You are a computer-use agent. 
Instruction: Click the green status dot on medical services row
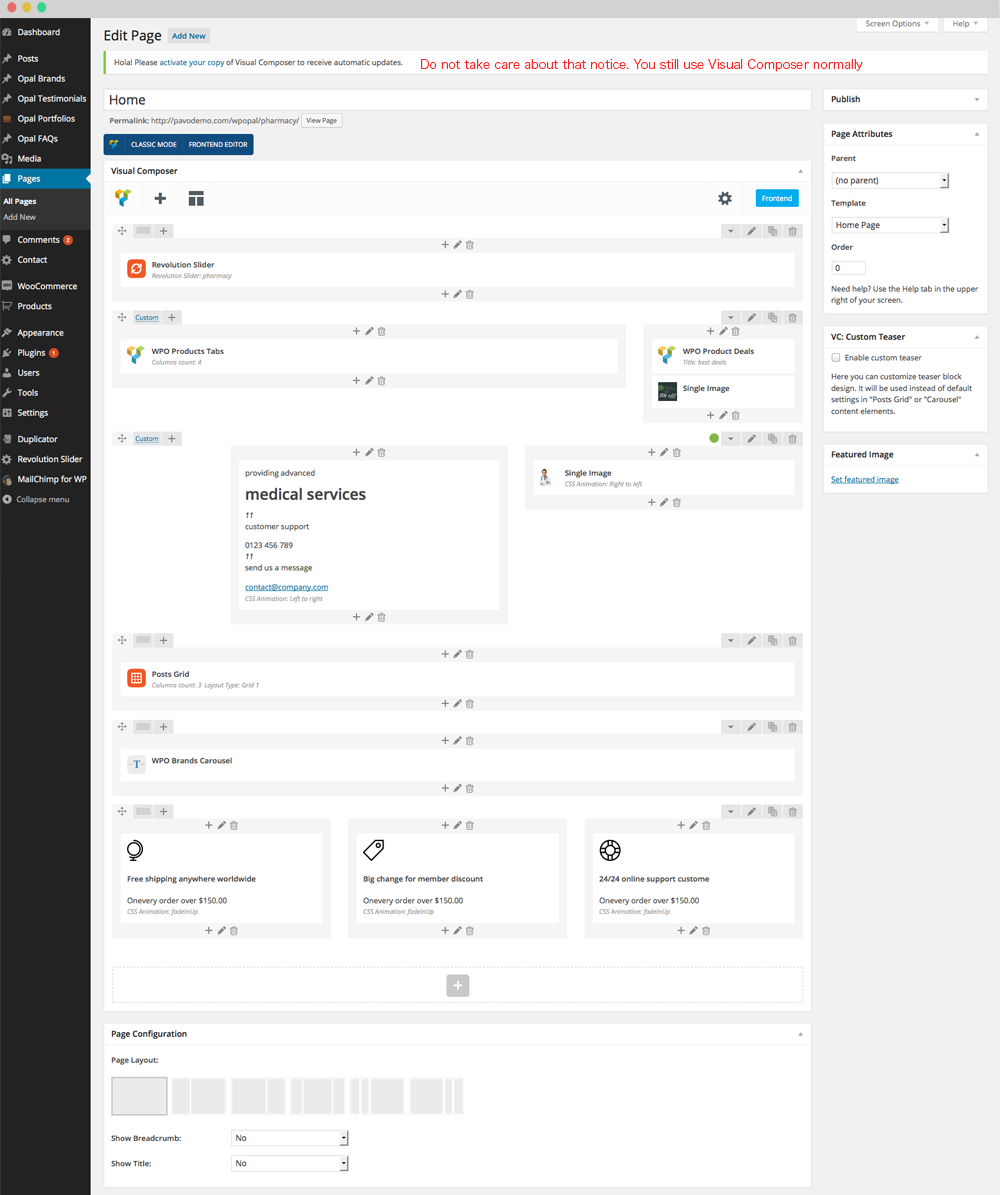(713, 438)
